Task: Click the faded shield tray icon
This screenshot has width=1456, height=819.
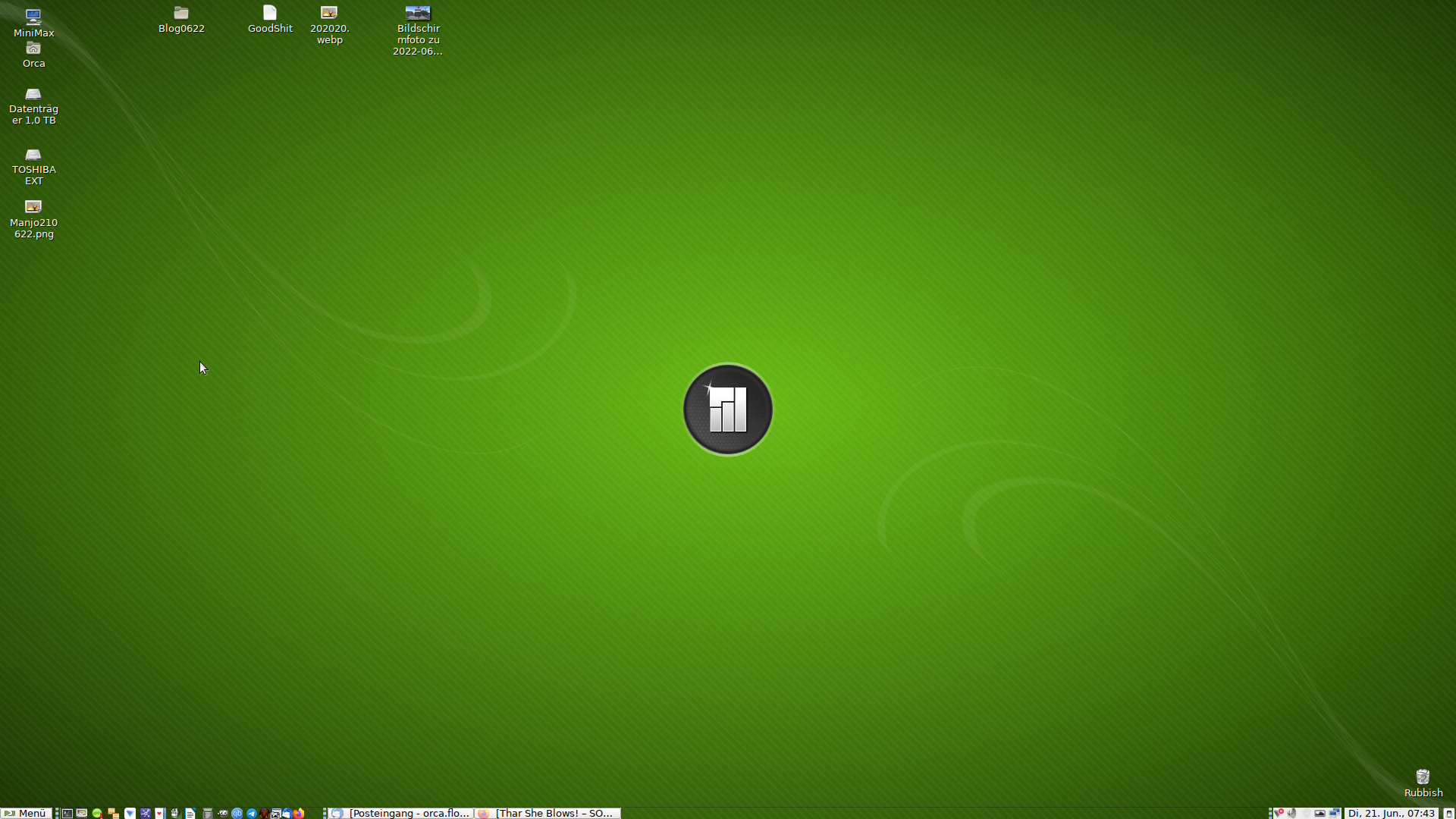Action: click(1306, 813)
